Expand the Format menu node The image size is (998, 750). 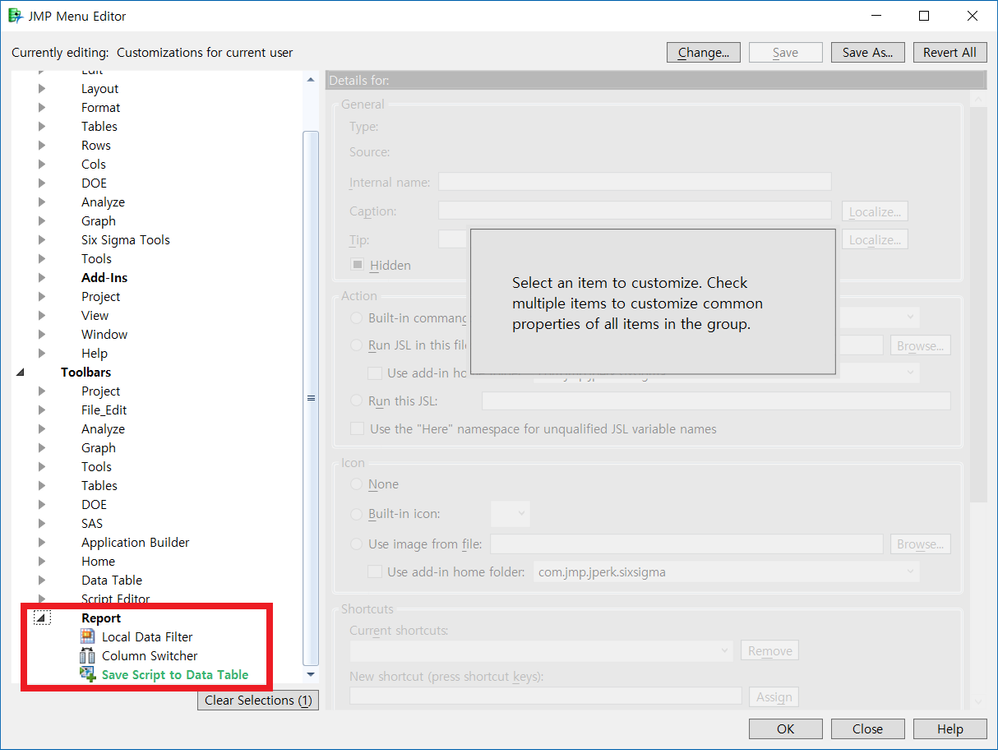pos(41,108)
